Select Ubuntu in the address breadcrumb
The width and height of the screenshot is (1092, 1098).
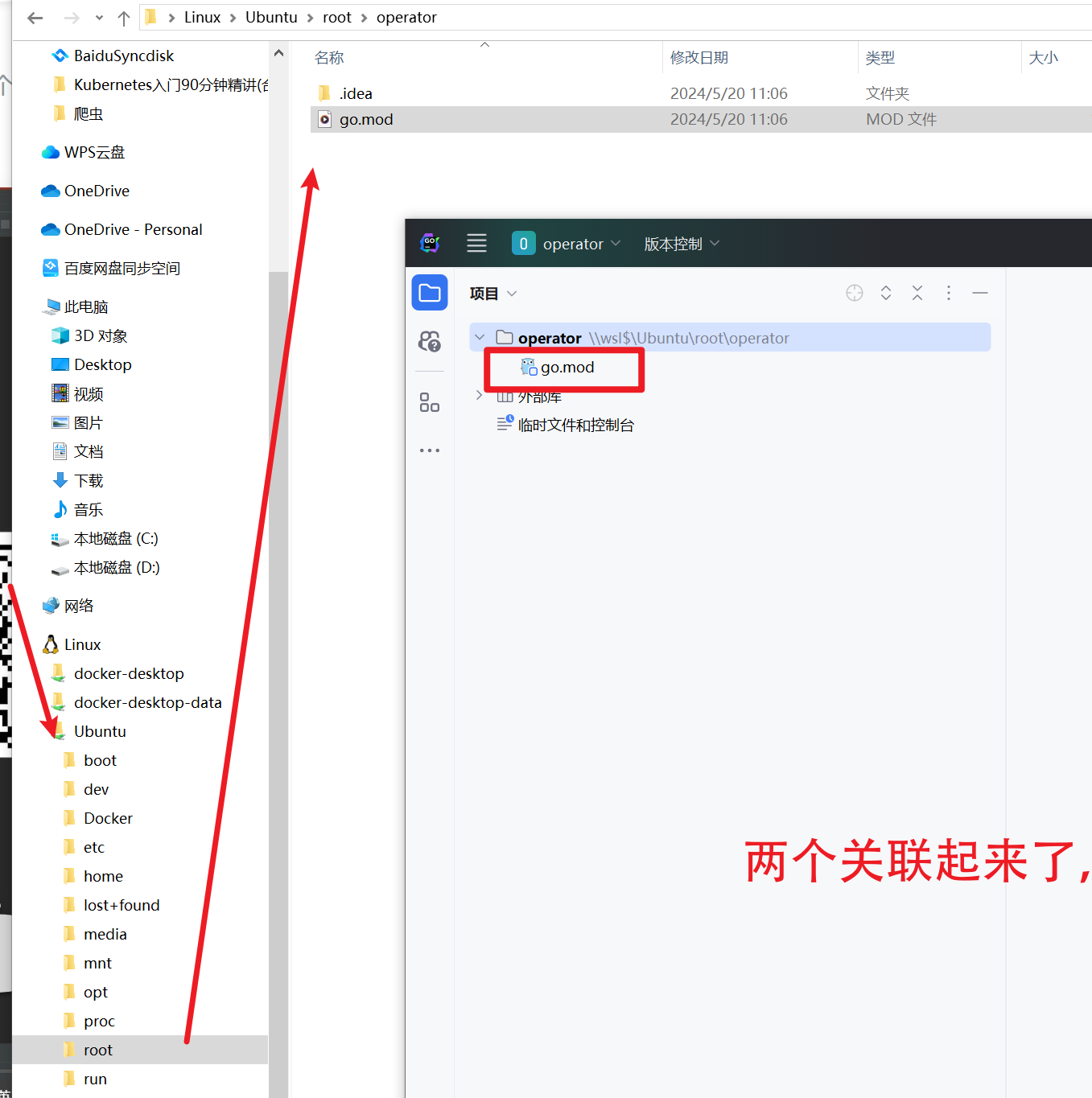tap(271, 17)
